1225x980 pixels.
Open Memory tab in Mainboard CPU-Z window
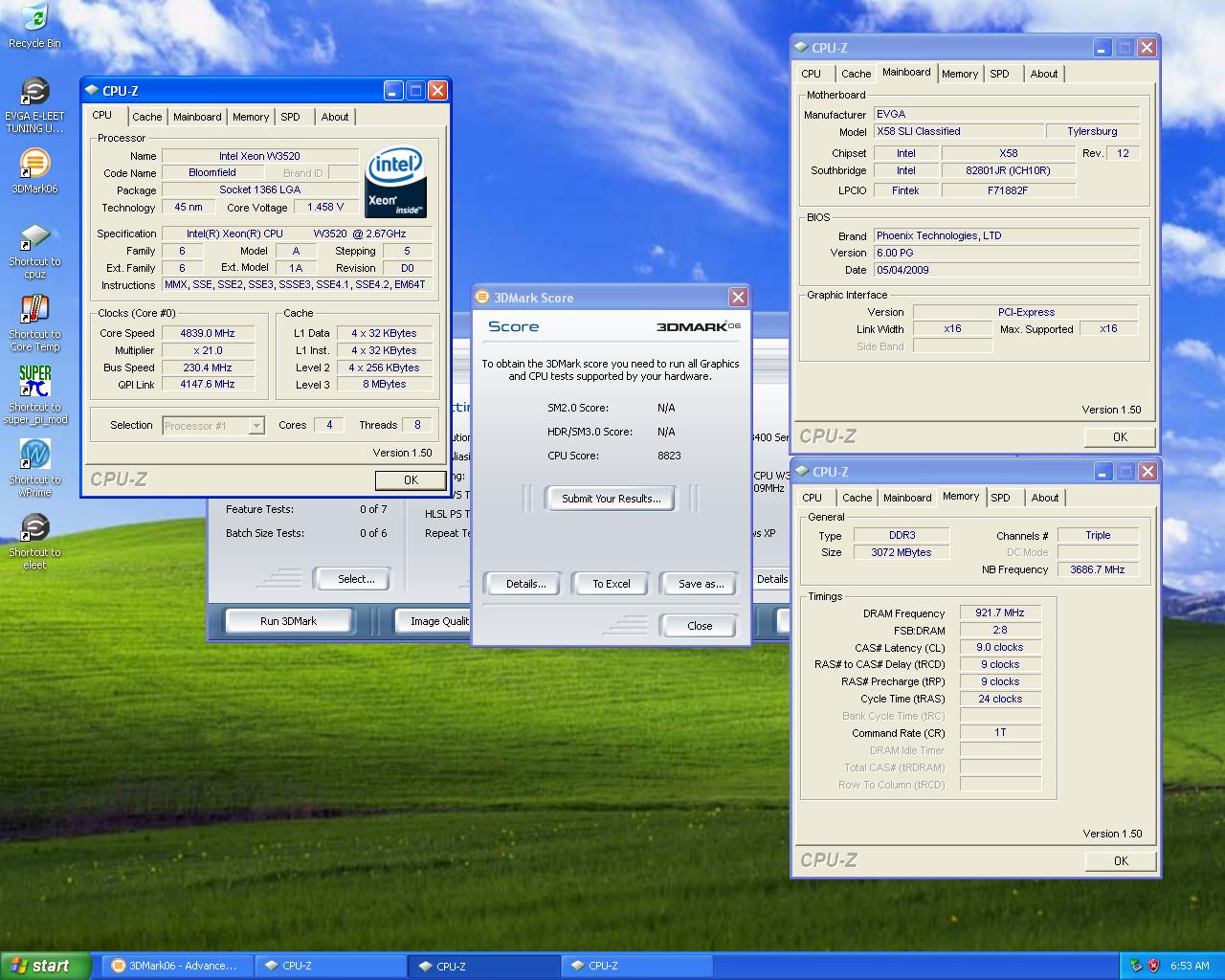point(960,74)
